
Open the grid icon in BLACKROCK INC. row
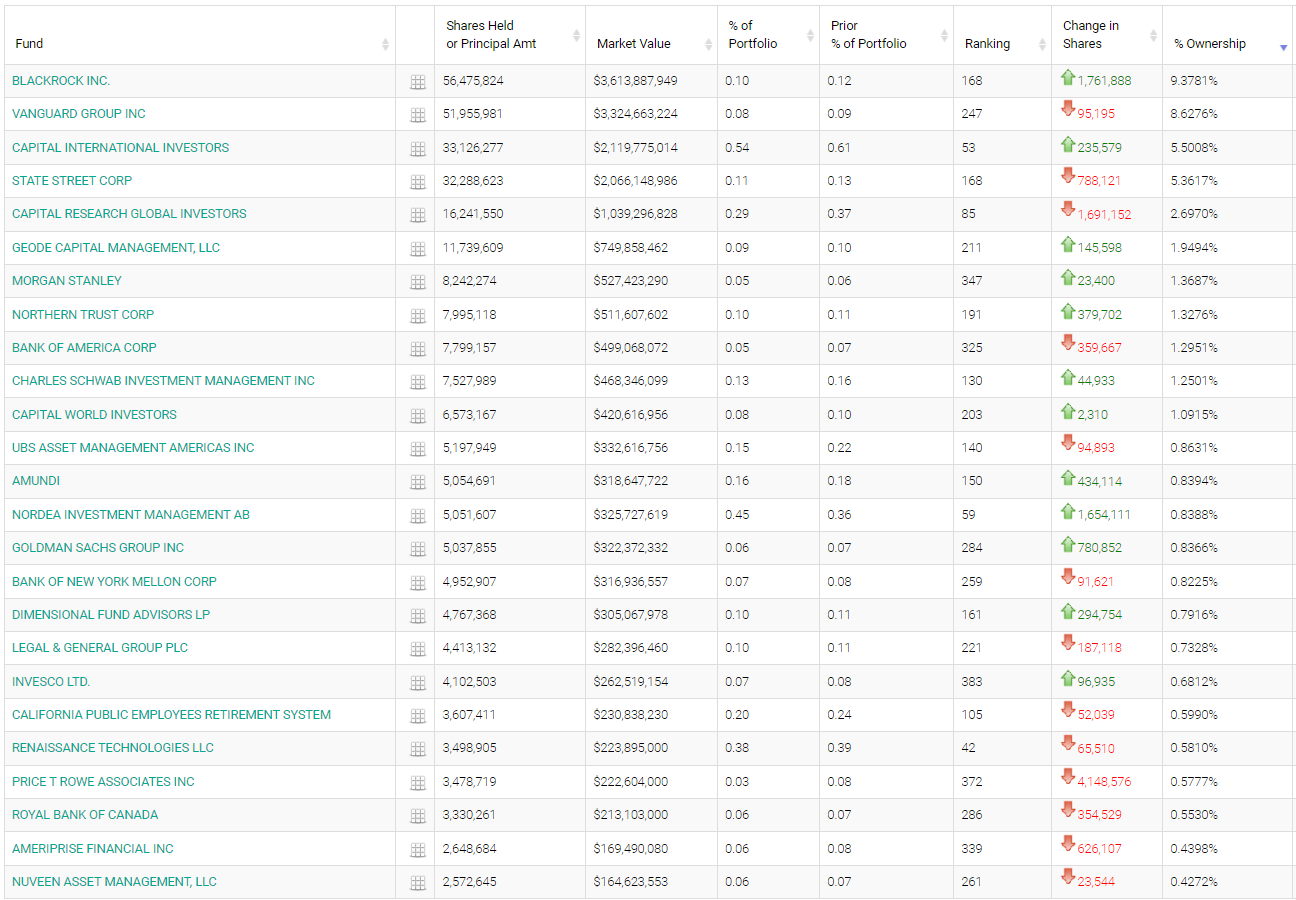[x=418, y=82]
